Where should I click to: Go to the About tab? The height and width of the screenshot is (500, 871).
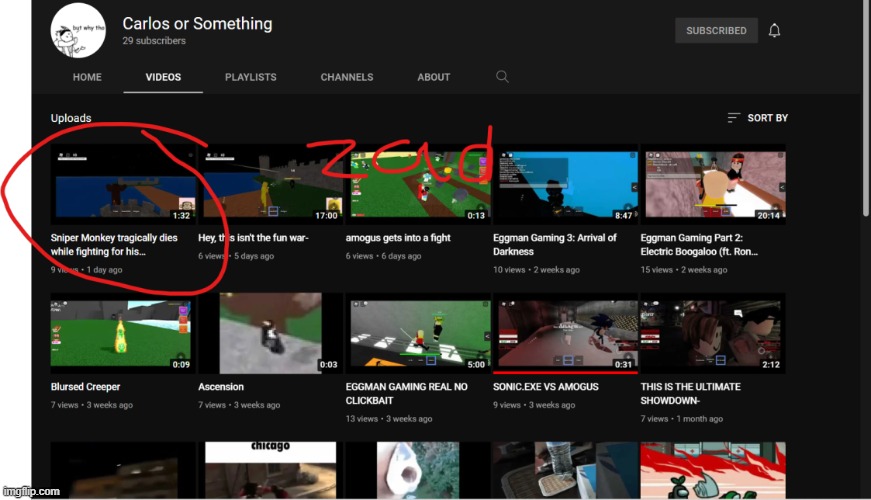pos(433,77)
